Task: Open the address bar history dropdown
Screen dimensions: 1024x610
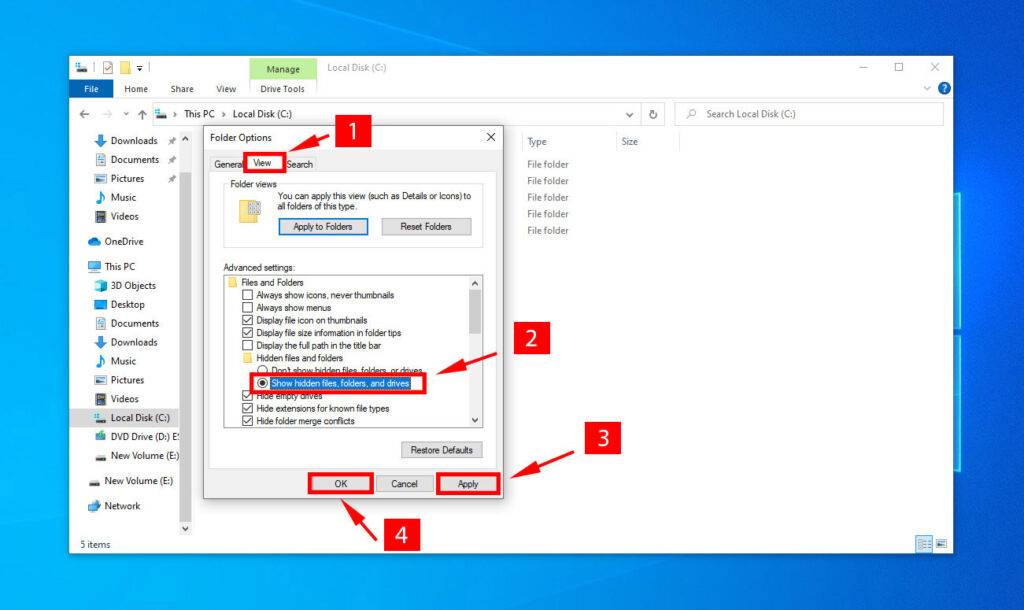Action: click(629, 114)
